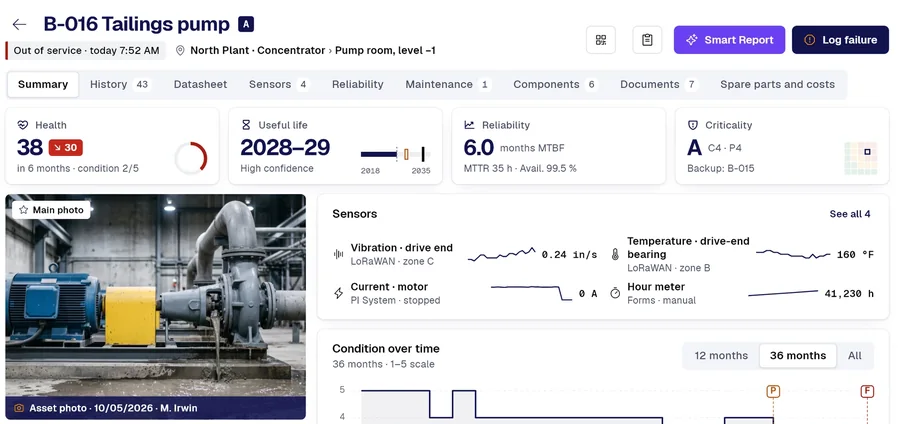Click the 41,230 h hour meter value
Viewport: 900px width, 424px height.
tap(849, 294)
